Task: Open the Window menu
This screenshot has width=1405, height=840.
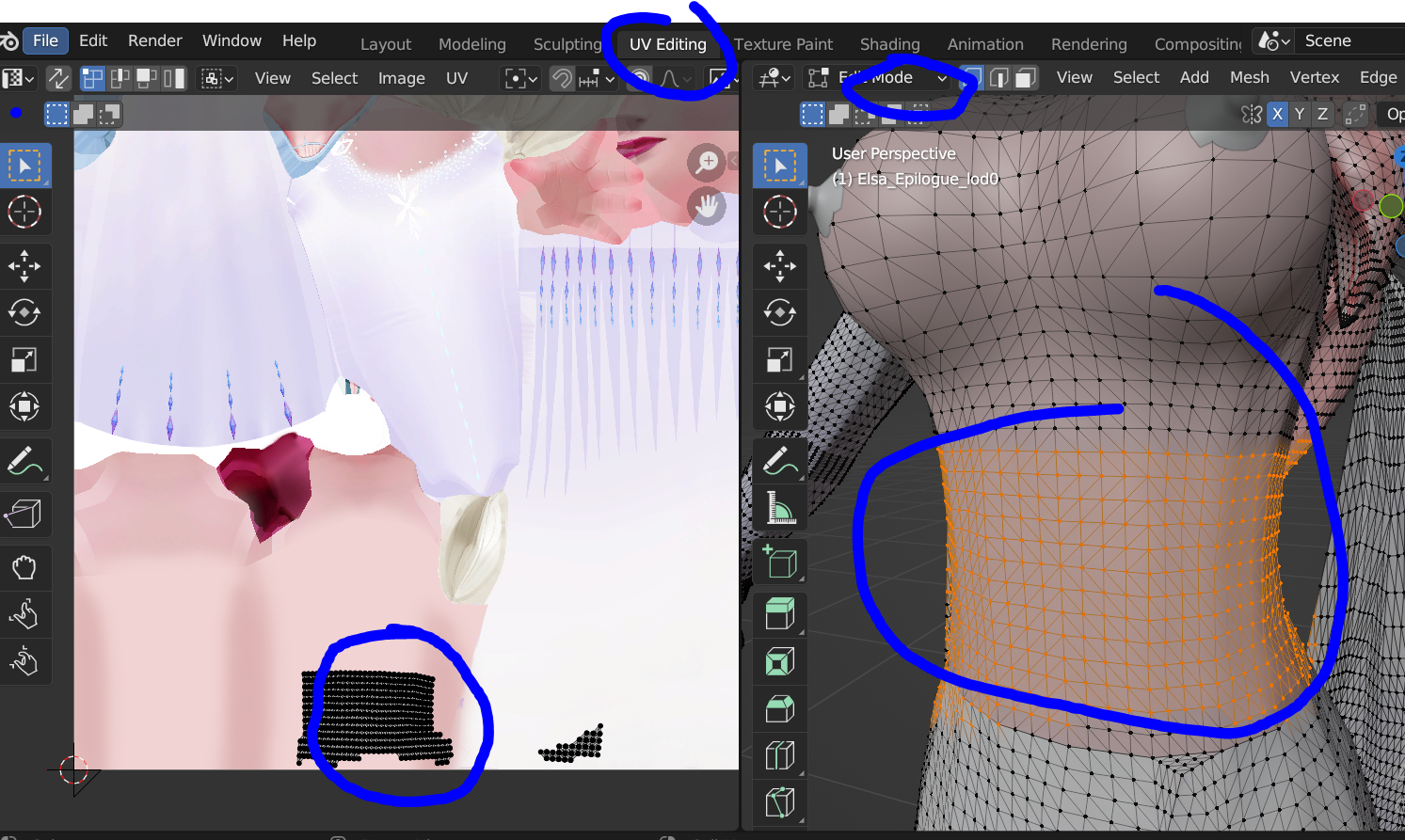Action: click(232, 40)
